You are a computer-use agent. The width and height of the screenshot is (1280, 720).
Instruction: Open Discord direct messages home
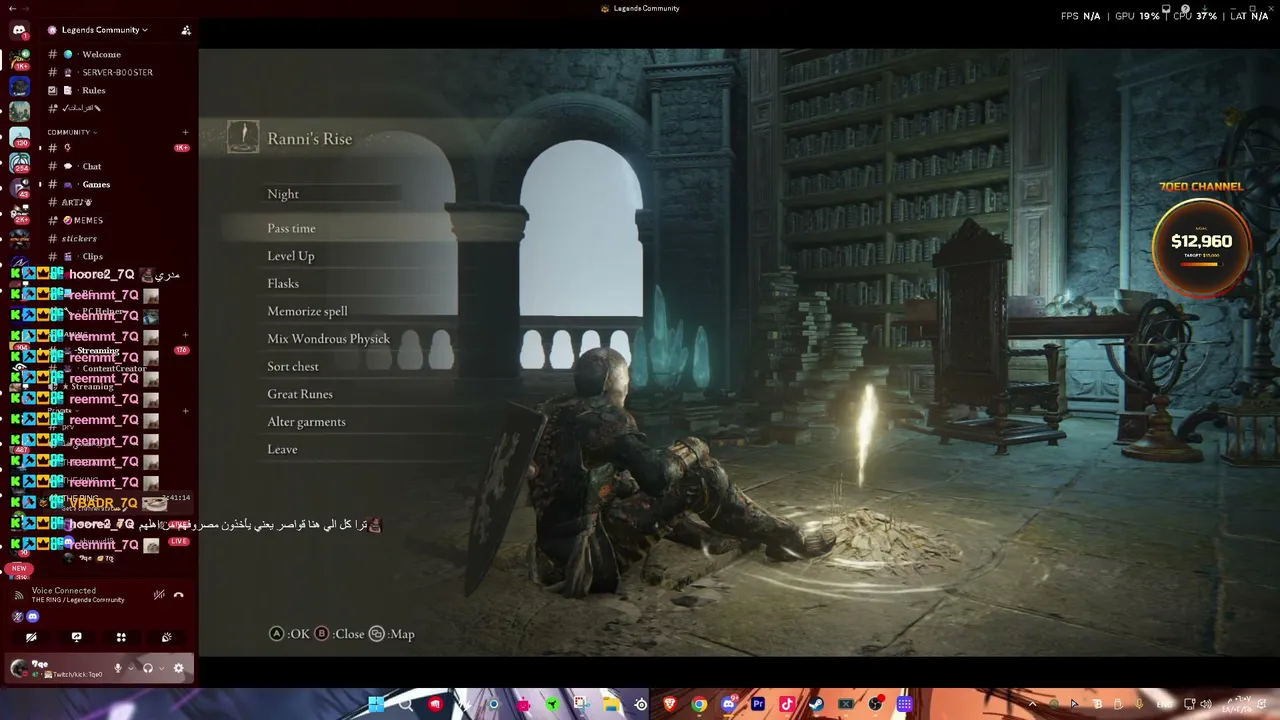click(19, 31)
